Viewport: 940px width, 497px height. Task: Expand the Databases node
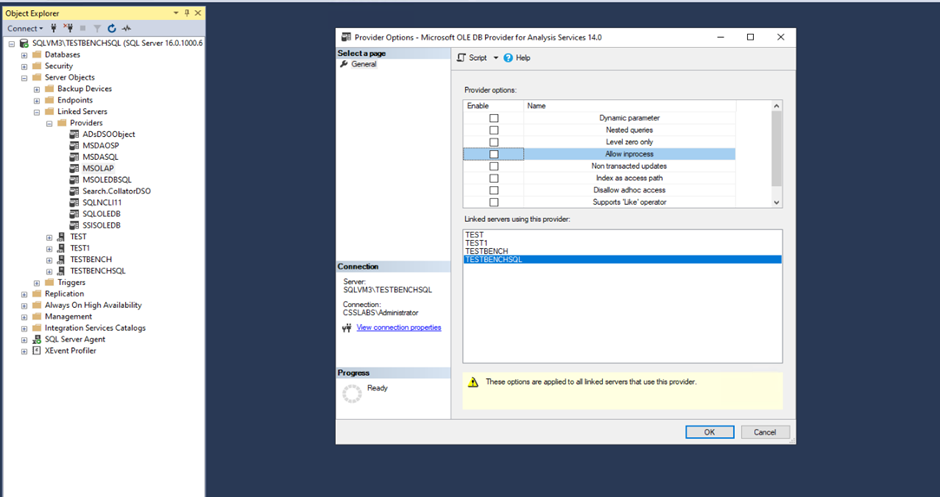[24, 55]
